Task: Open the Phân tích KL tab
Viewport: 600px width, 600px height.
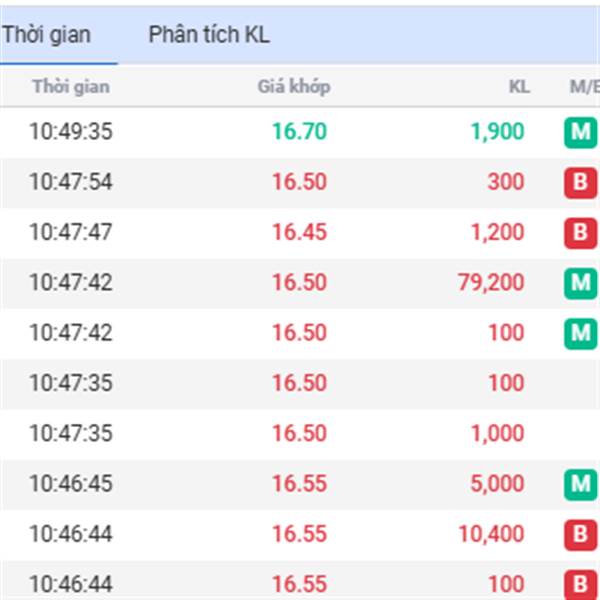Action: (x=209, y=35)
